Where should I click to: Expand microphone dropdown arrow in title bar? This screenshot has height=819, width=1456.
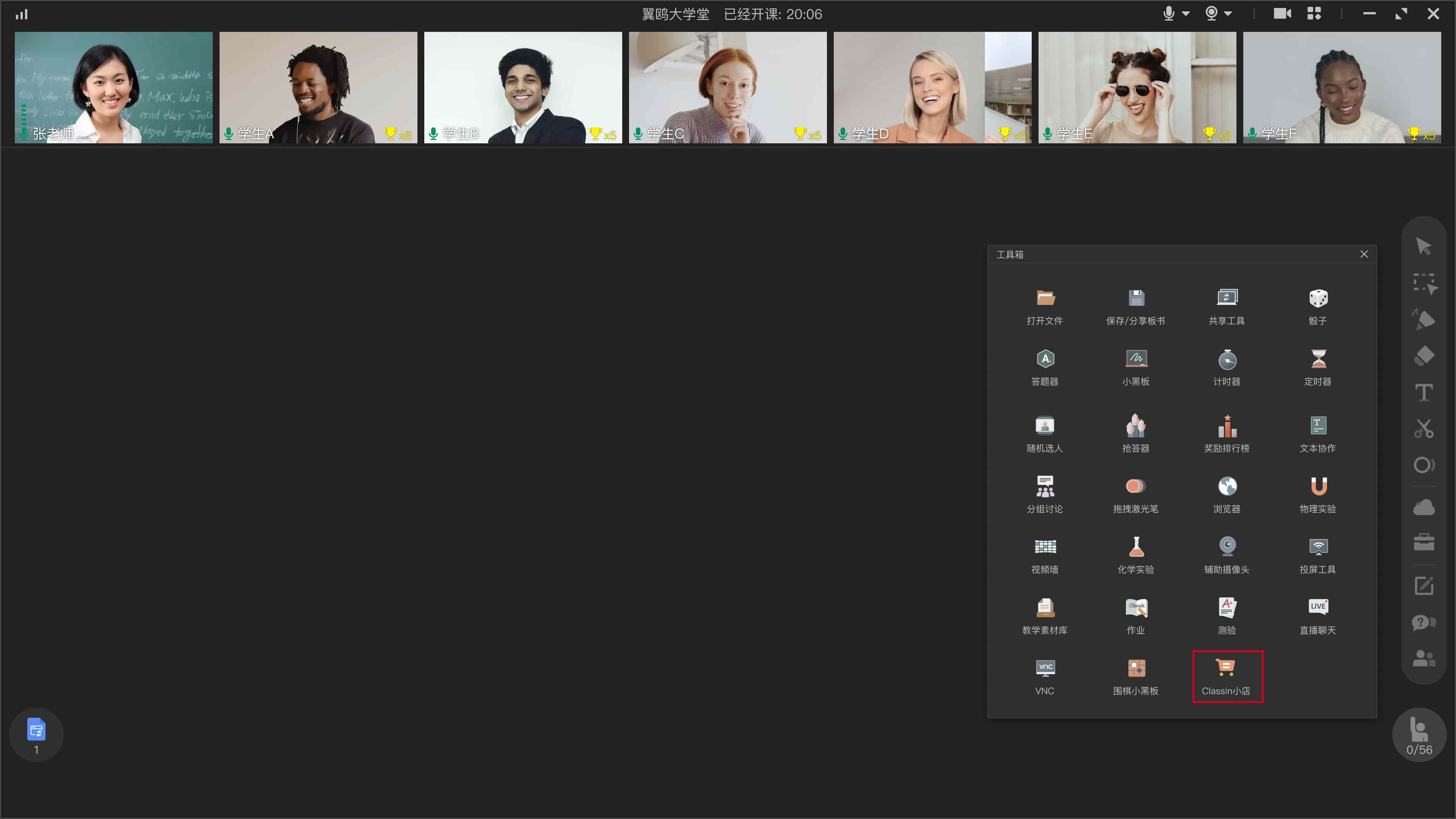coord(1186,14)
